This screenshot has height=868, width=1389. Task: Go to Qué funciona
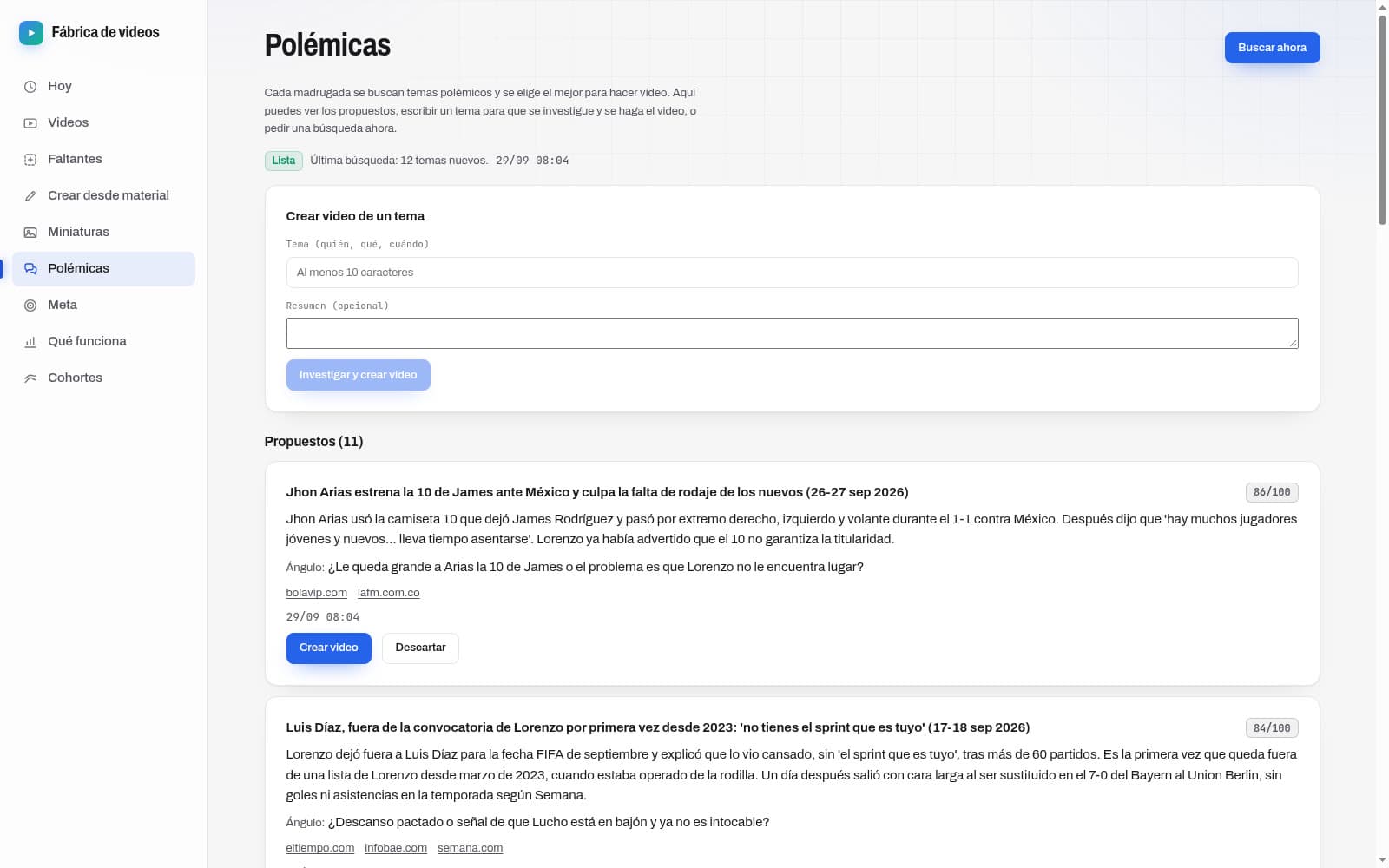tap(103, 341)
